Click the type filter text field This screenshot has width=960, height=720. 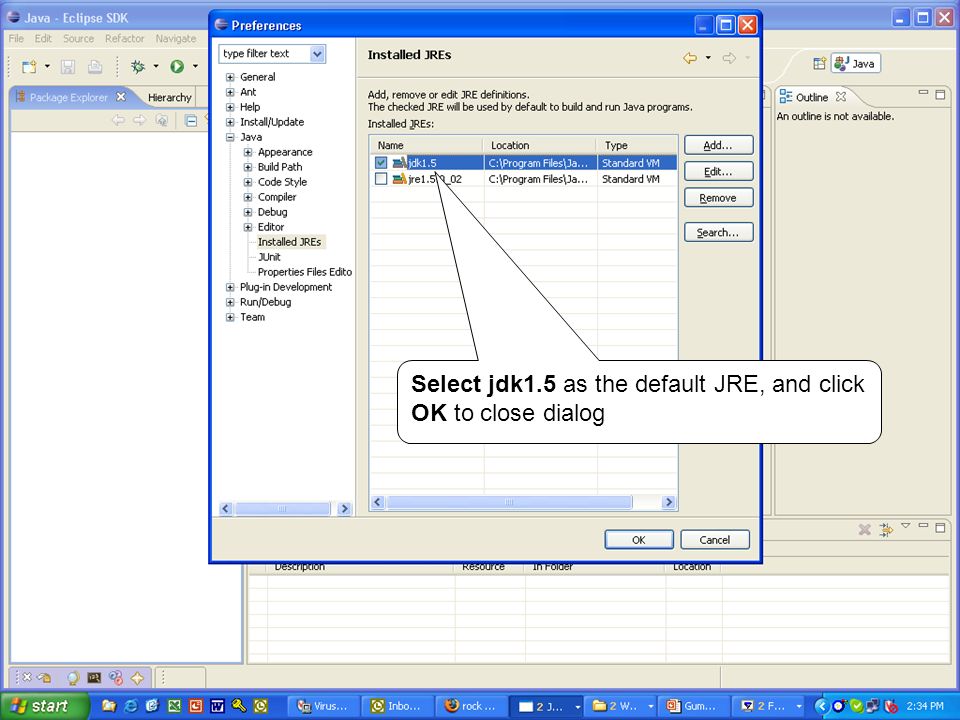(265, 54)
